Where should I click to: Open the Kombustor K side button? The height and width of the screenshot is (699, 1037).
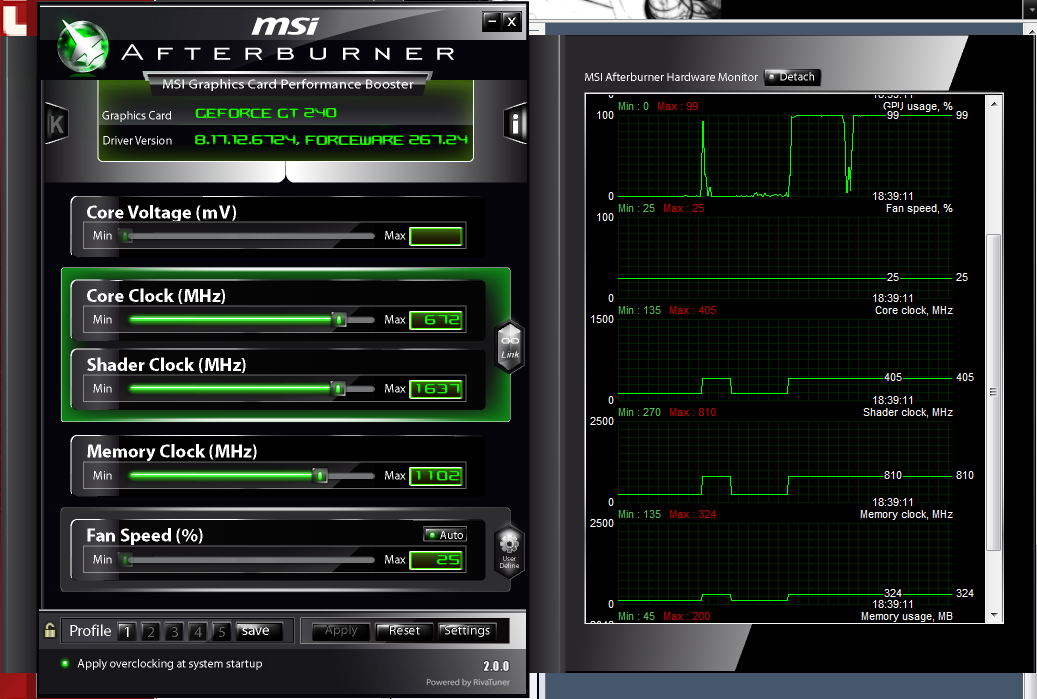click(56, 124)
